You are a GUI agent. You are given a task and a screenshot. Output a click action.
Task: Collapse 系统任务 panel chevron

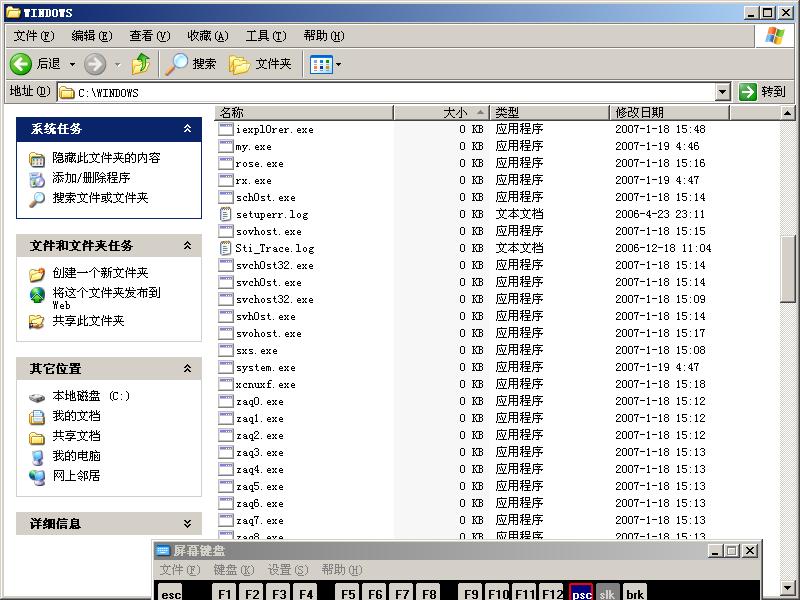pos(187,129)
